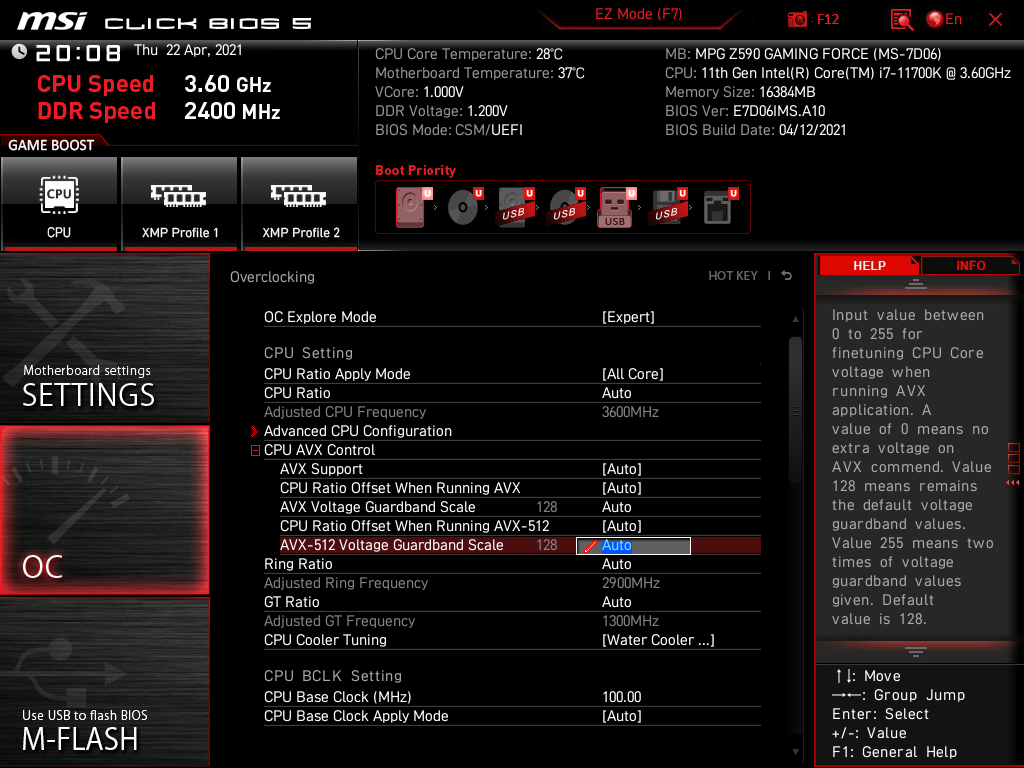Open the OC overclocking section
1024x768 pixels.
pyautogui.click(x=104, y=510)
